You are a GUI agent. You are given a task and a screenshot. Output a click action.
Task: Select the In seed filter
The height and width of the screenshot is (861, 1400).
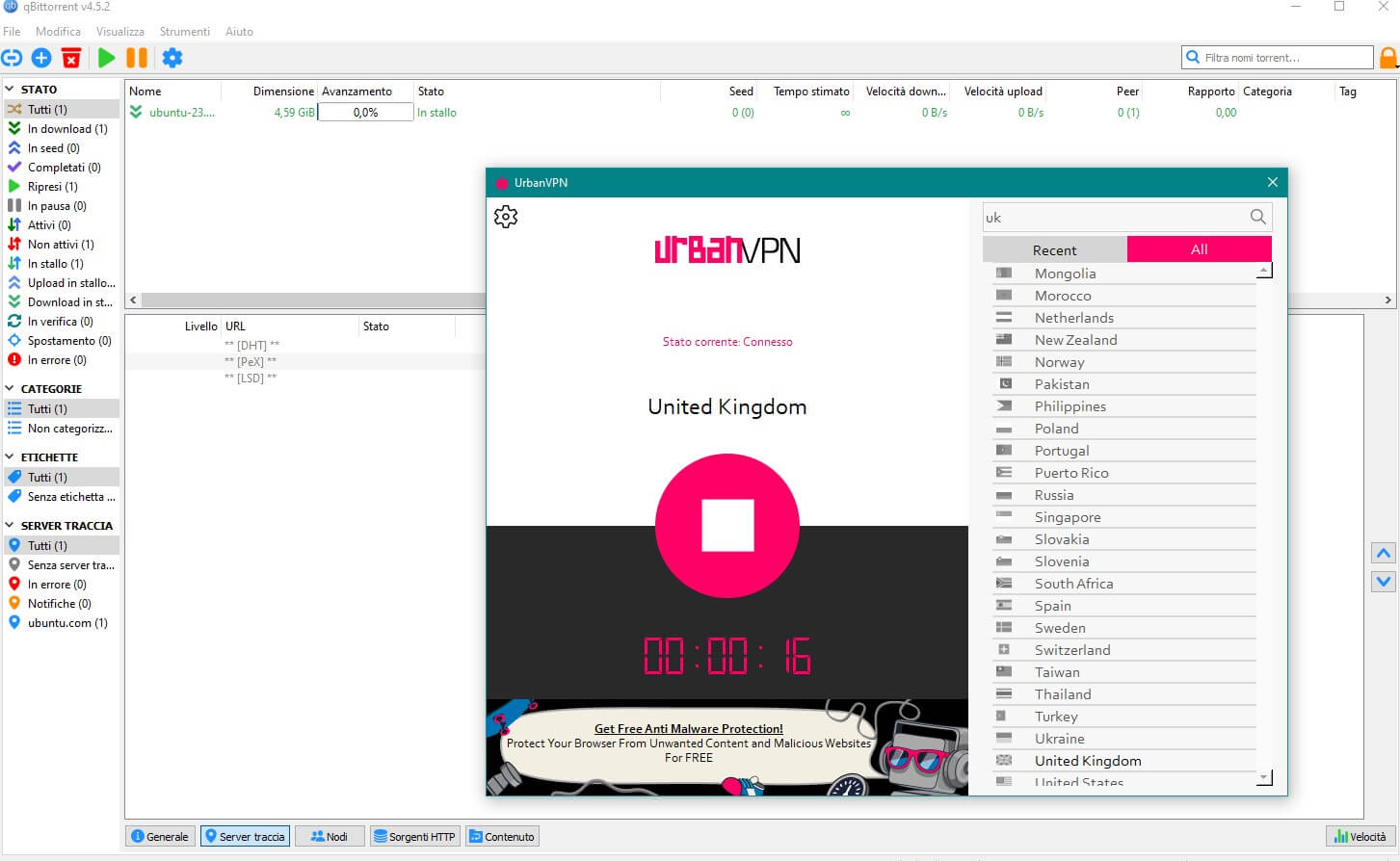pos(62,148)
